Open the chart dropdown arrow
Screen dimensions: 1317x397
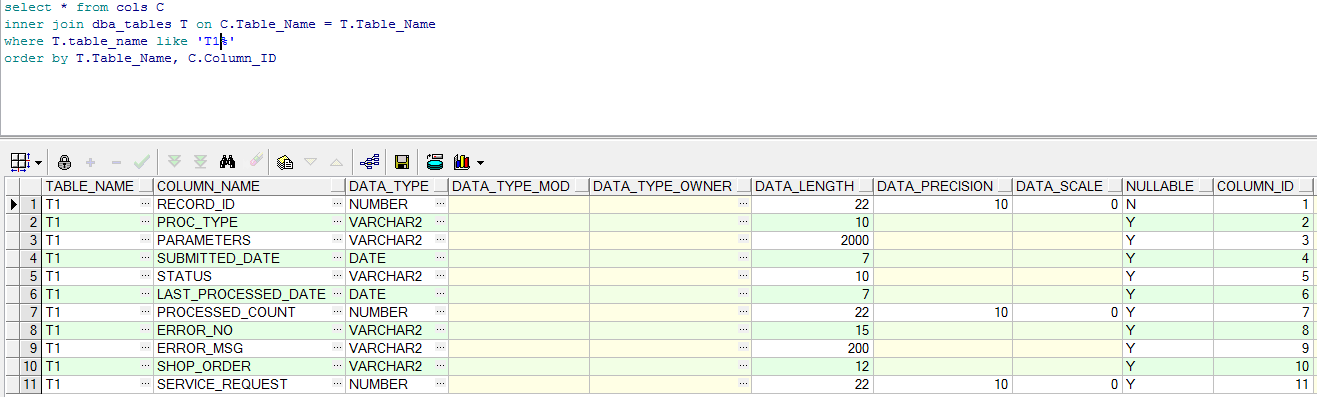click(x=481, y=162)
